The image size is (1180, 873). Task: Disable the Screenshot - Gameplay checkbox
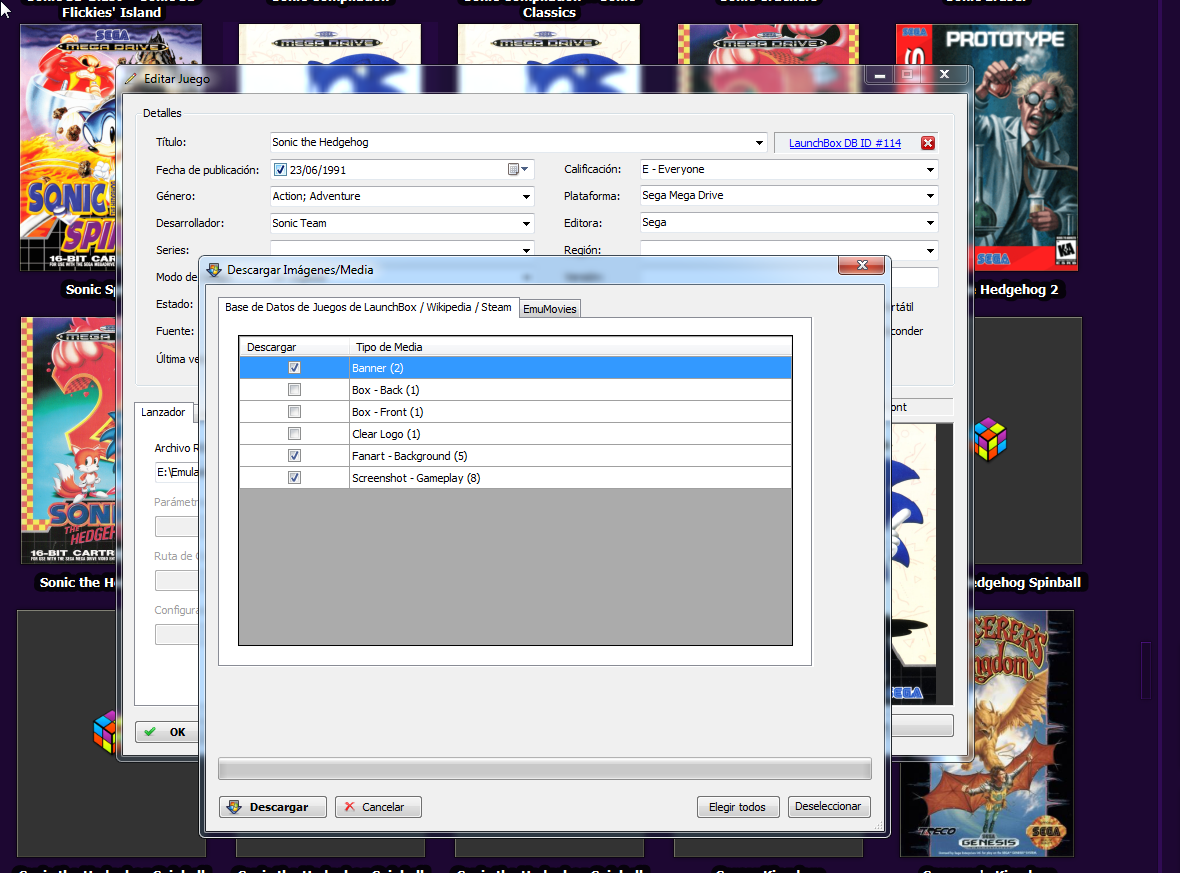tap(294, 477)
